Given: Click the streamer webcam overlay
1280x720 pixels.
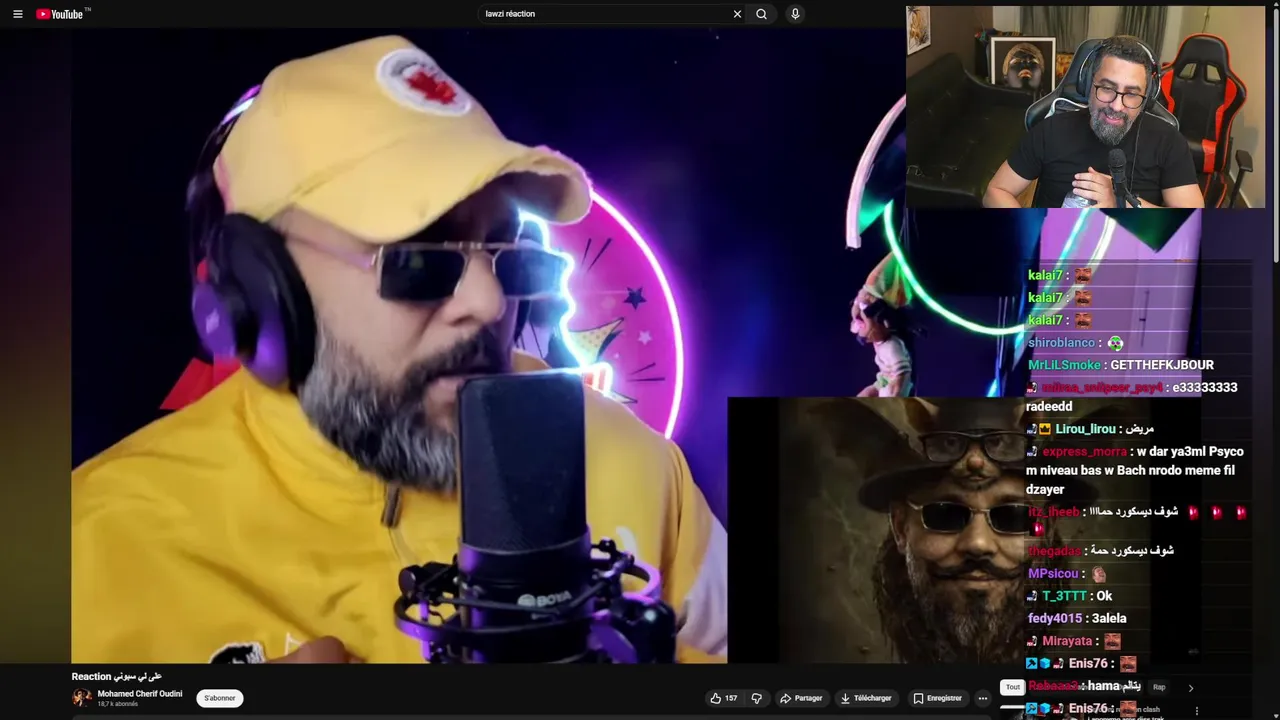Looking at the screenshot, I should [x=1085, y=107].
